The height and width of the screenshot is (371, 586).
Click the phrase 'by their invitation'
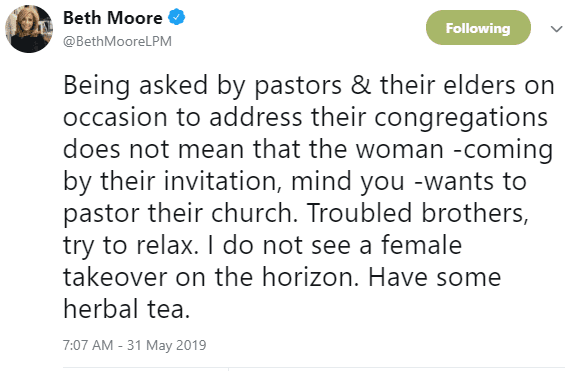pyautogui.click(x=170, y=183)
